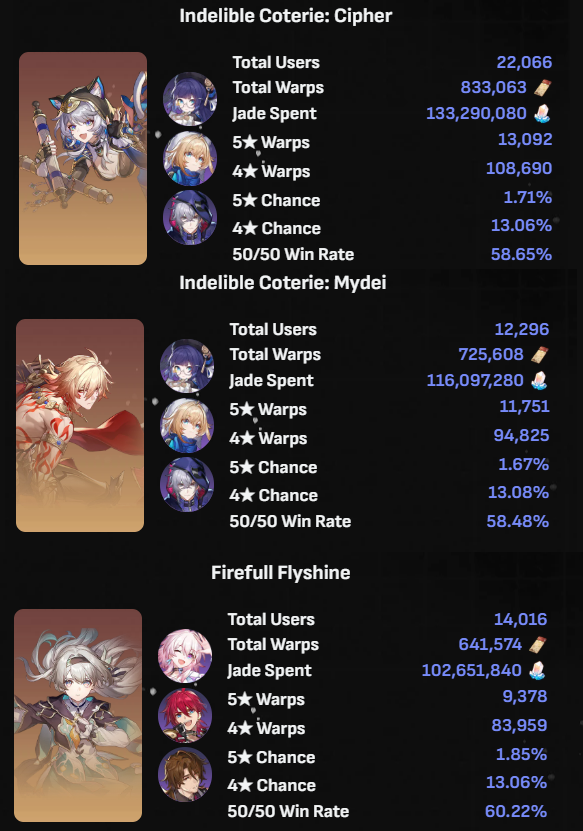This screenshot has height=831, width=583.
Task: Click the Cipher banner character portrait
Action: click(x=83, y=158)
